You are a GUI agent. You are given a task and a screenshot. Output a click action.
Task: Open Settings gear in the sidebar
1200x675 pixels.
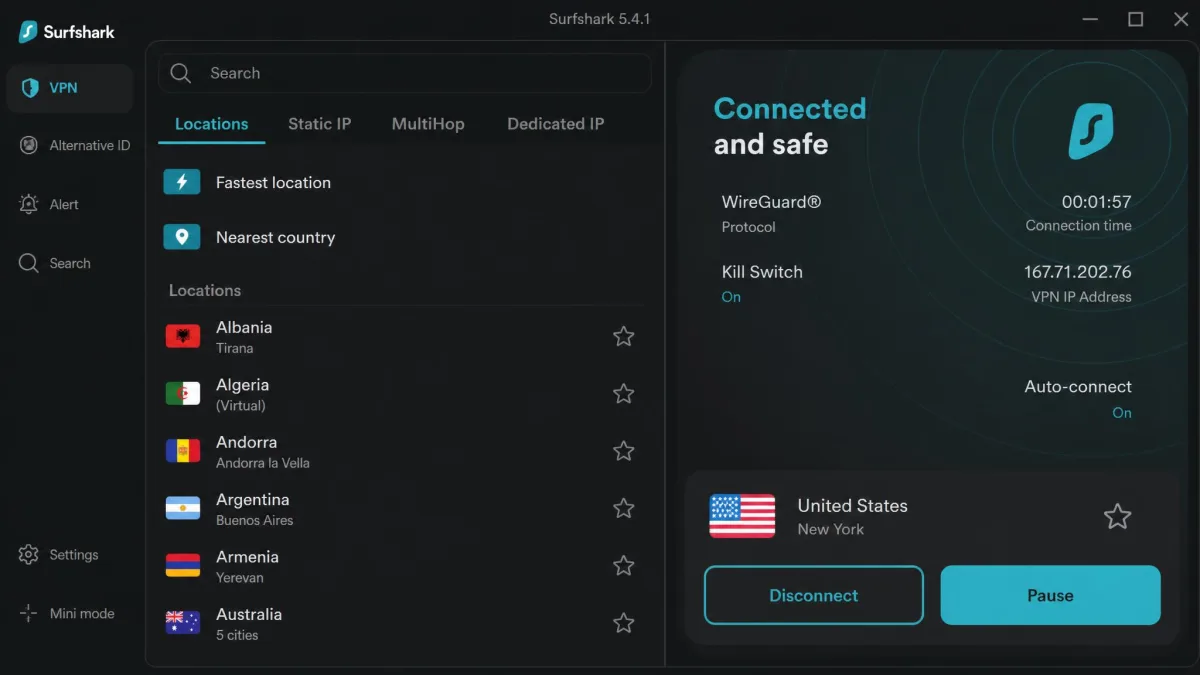coord(29,555)
